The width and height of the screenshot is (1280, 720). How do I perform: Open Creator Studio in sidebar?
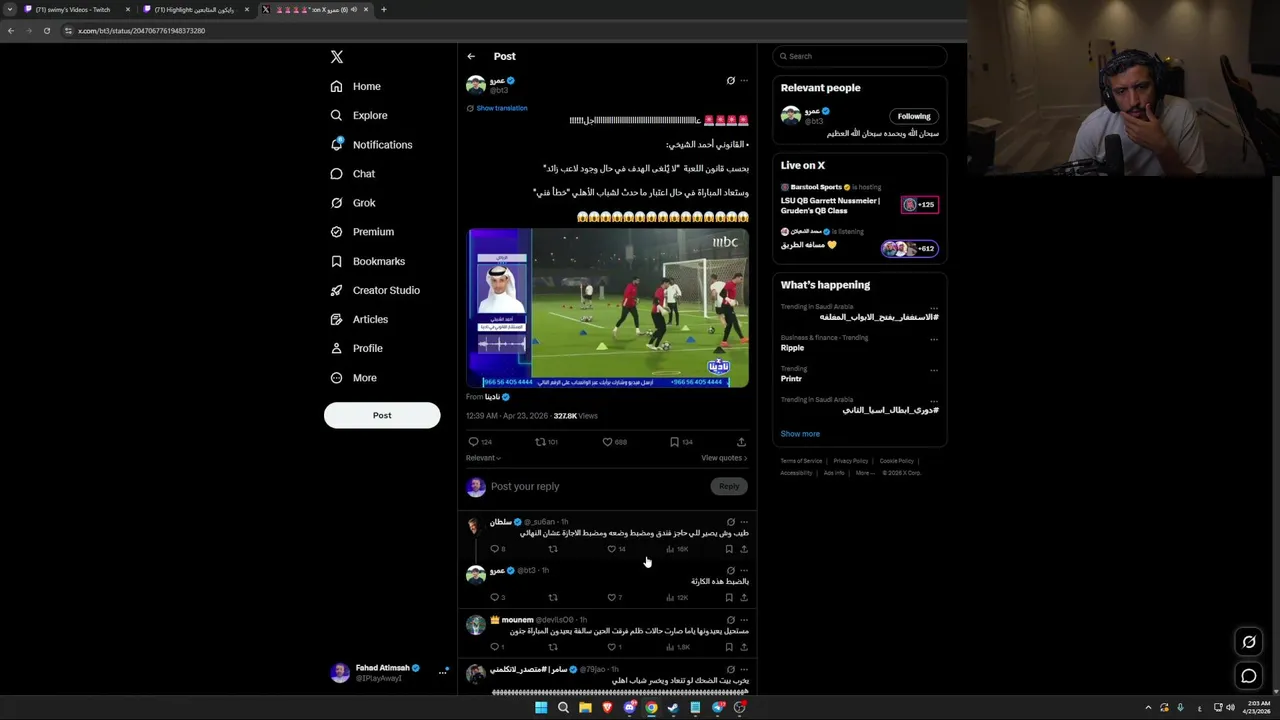tap(374, 290)
